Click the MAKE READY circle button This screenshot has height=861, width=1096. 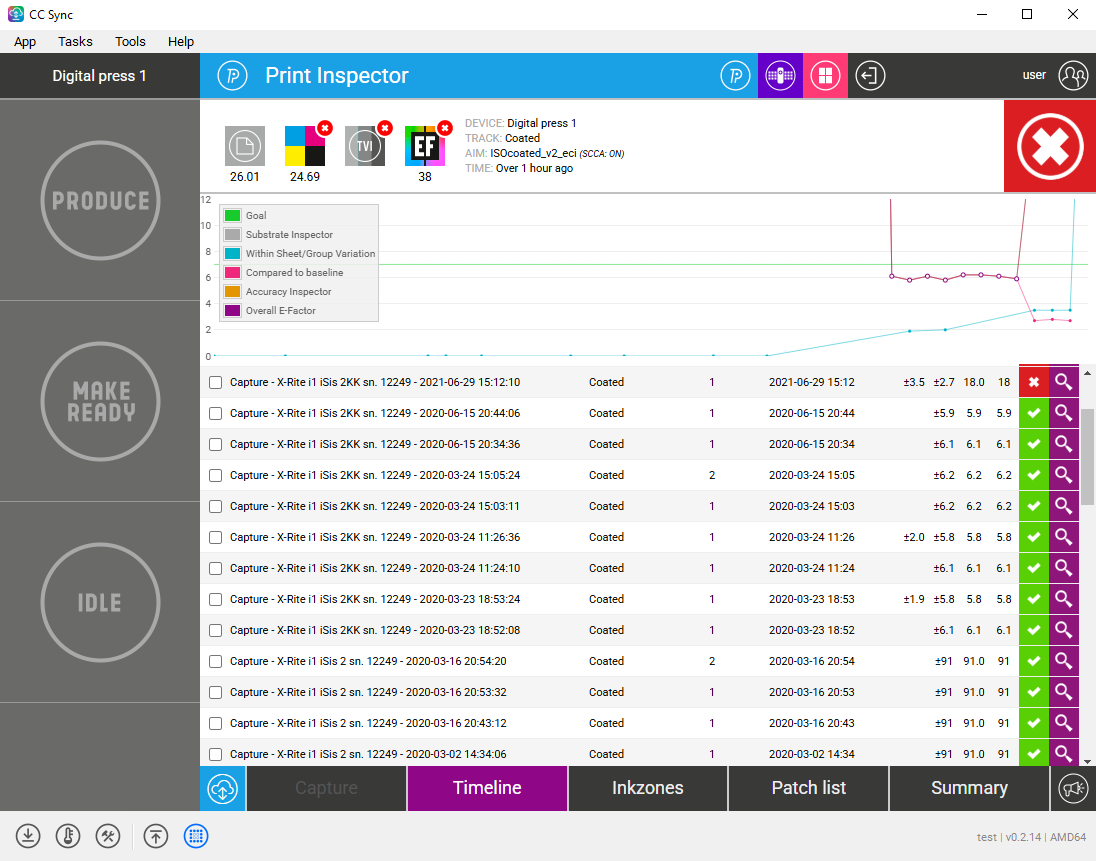100,401
